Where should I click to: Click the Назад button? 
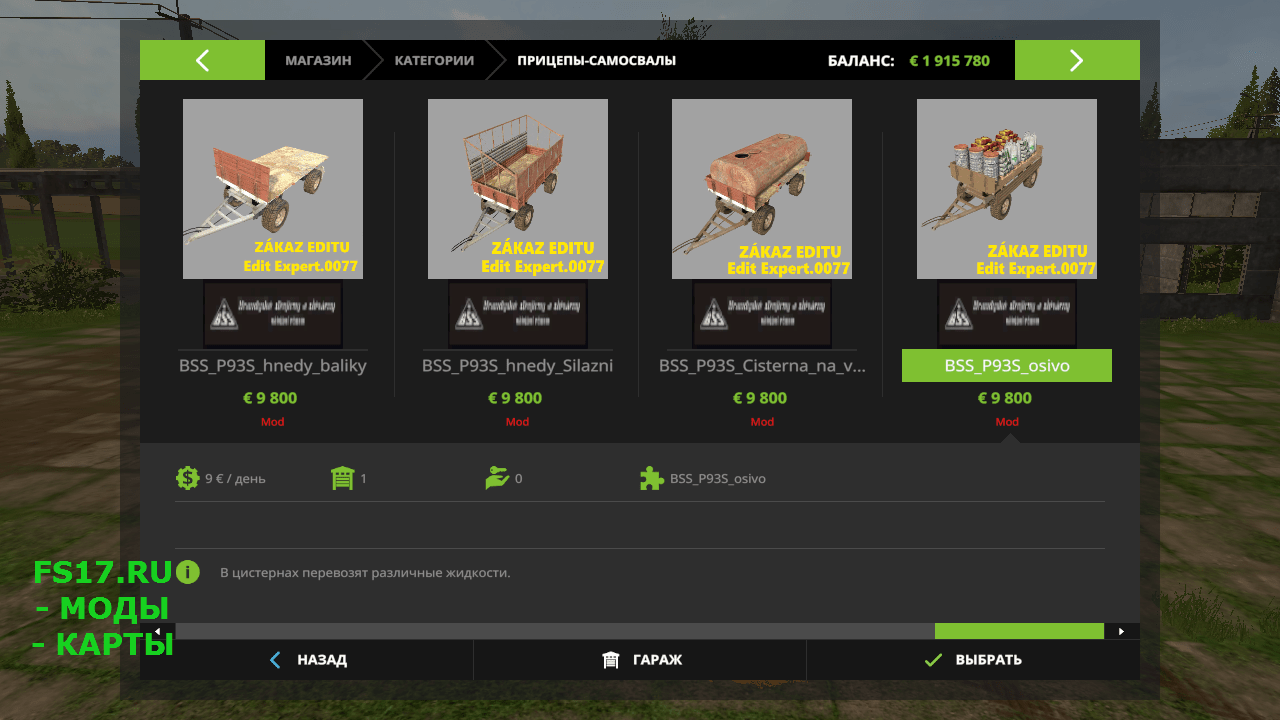point(307,660)
